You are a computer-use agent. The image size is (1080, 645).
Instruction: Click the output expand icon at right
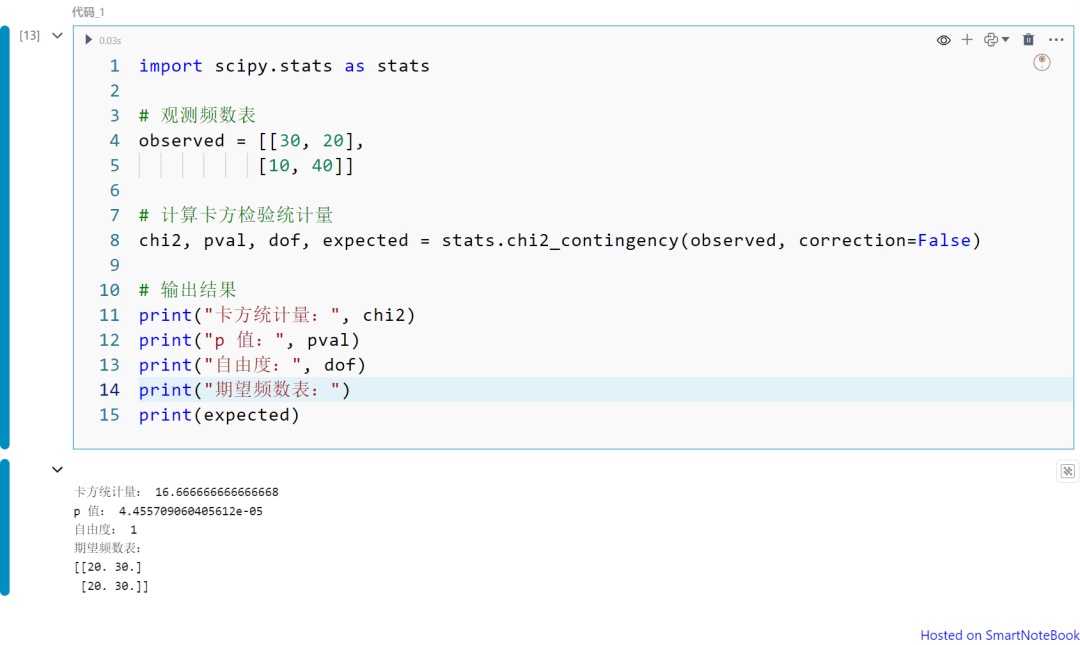(x=1067, y=471)
